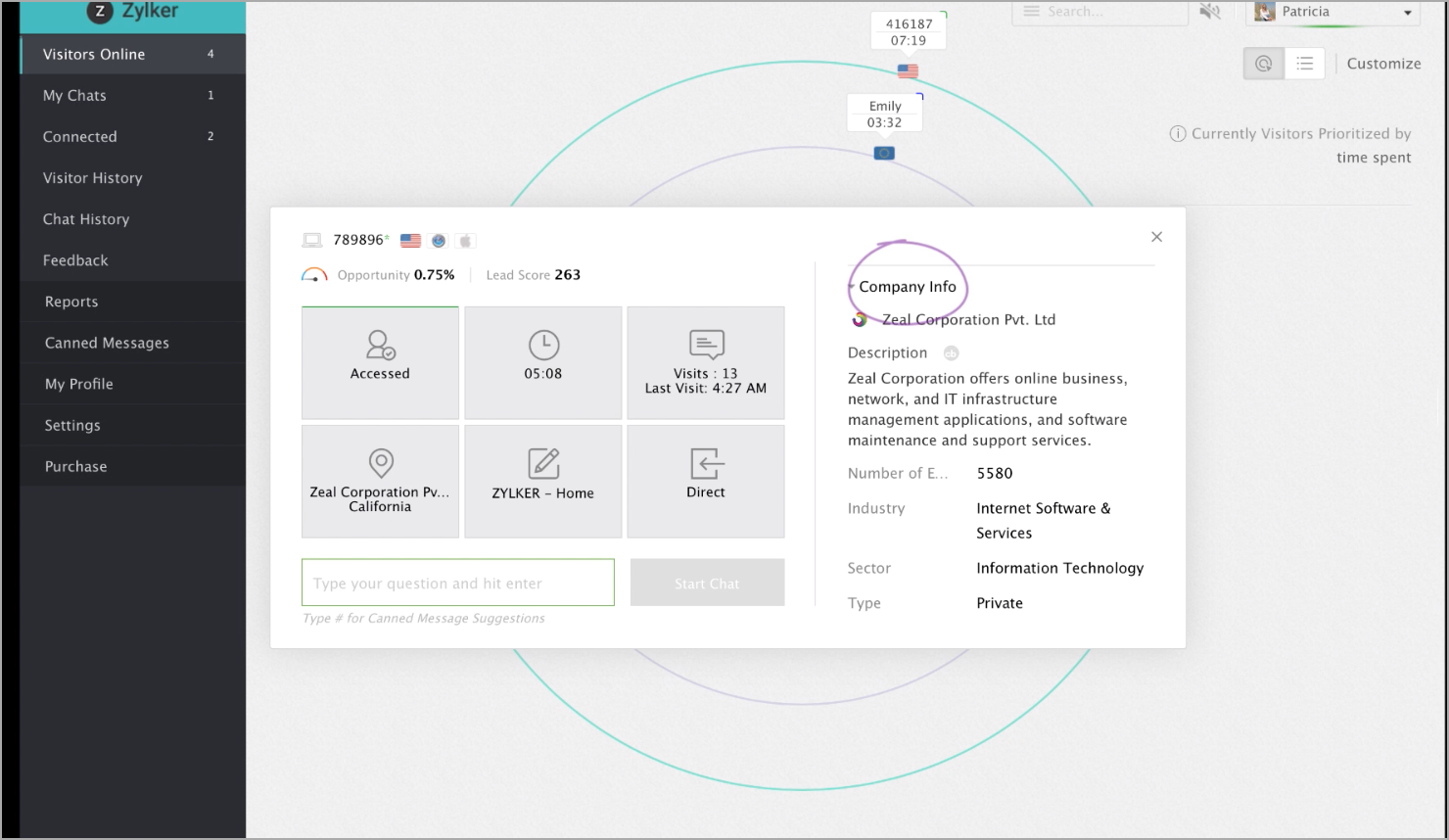Click the Lead Score 263 value
This screenshot has width=1449, height=840.
pos(568,275)
